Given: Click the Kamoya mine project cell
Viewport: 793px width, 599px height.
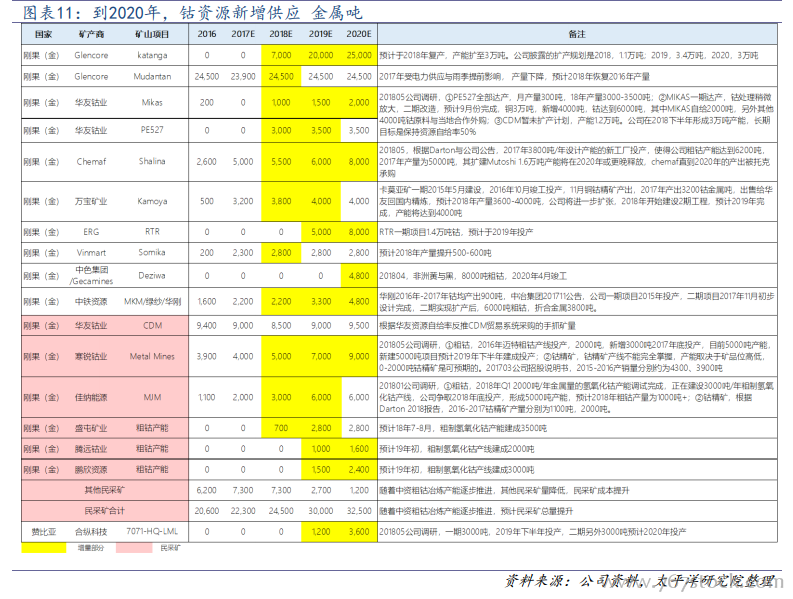Looking at the screenshot, I should click(152, 201).
